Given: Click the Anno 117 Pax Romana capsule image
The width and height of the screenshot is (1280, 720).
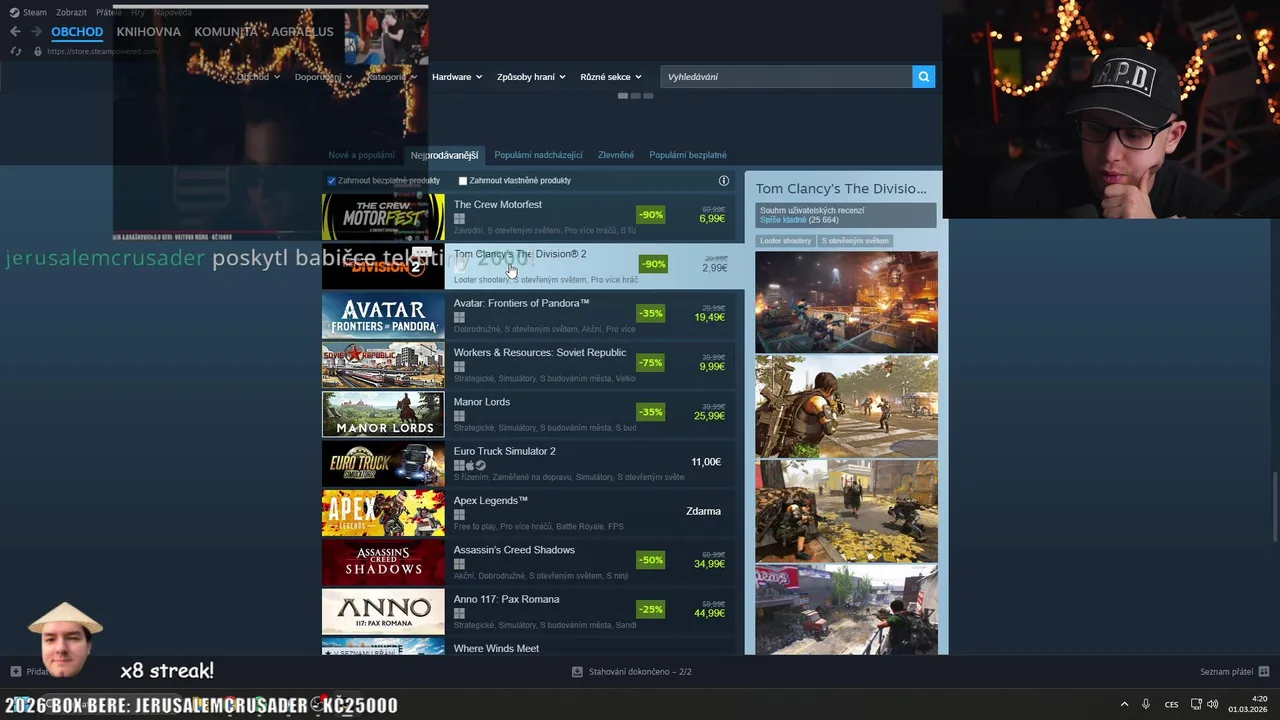Looking at the screenshot, I should click(x=383, y=612).
